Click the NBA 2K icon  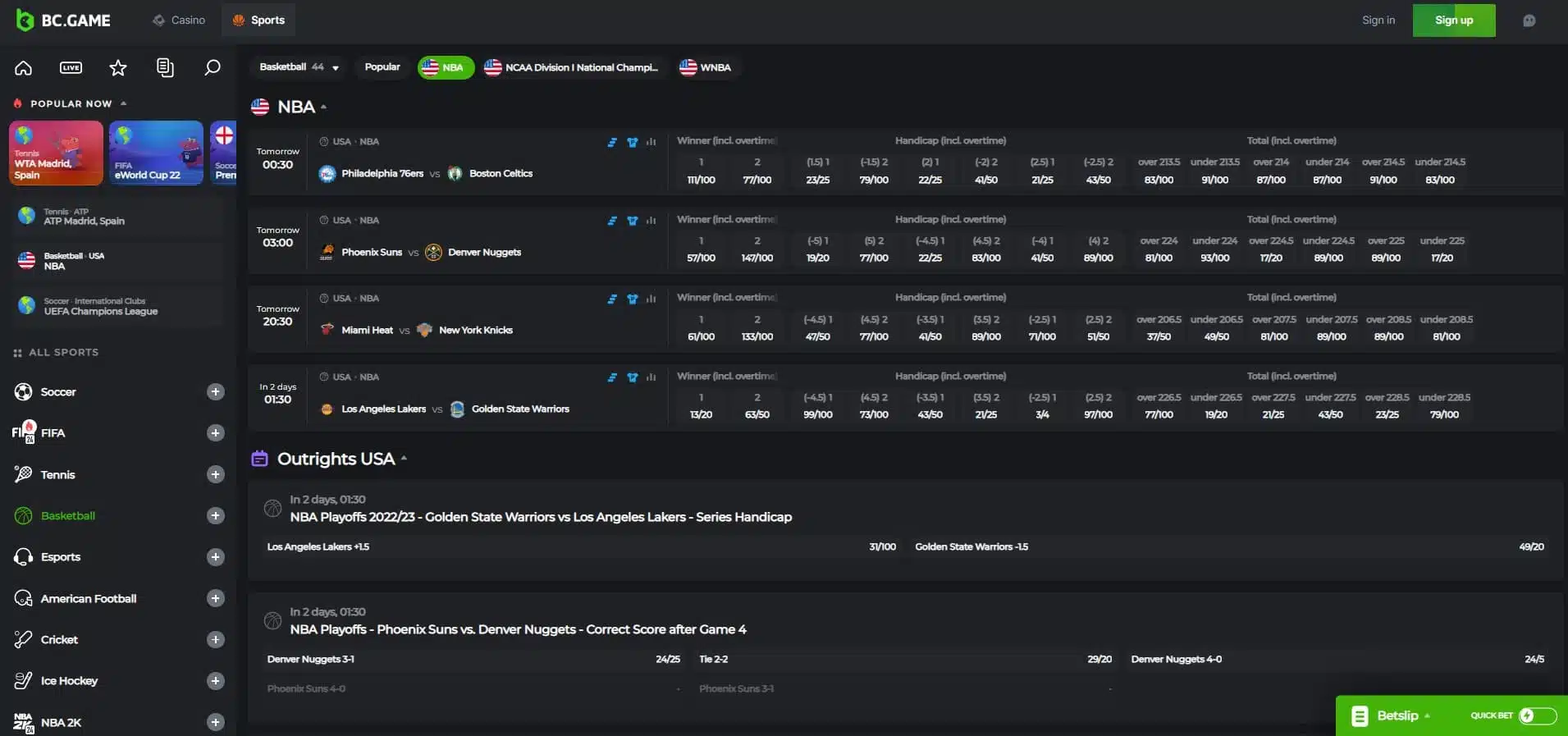coord(23,723)
